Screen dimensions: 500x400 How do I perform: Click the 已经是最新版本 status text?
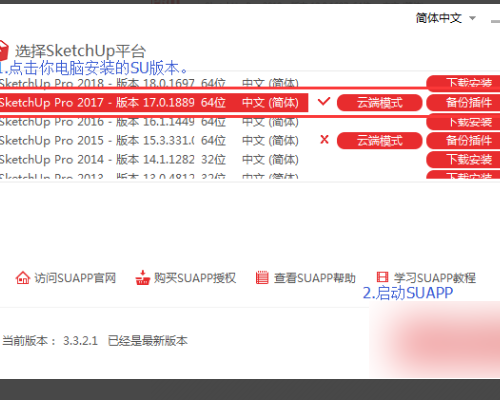click(148, 341)
